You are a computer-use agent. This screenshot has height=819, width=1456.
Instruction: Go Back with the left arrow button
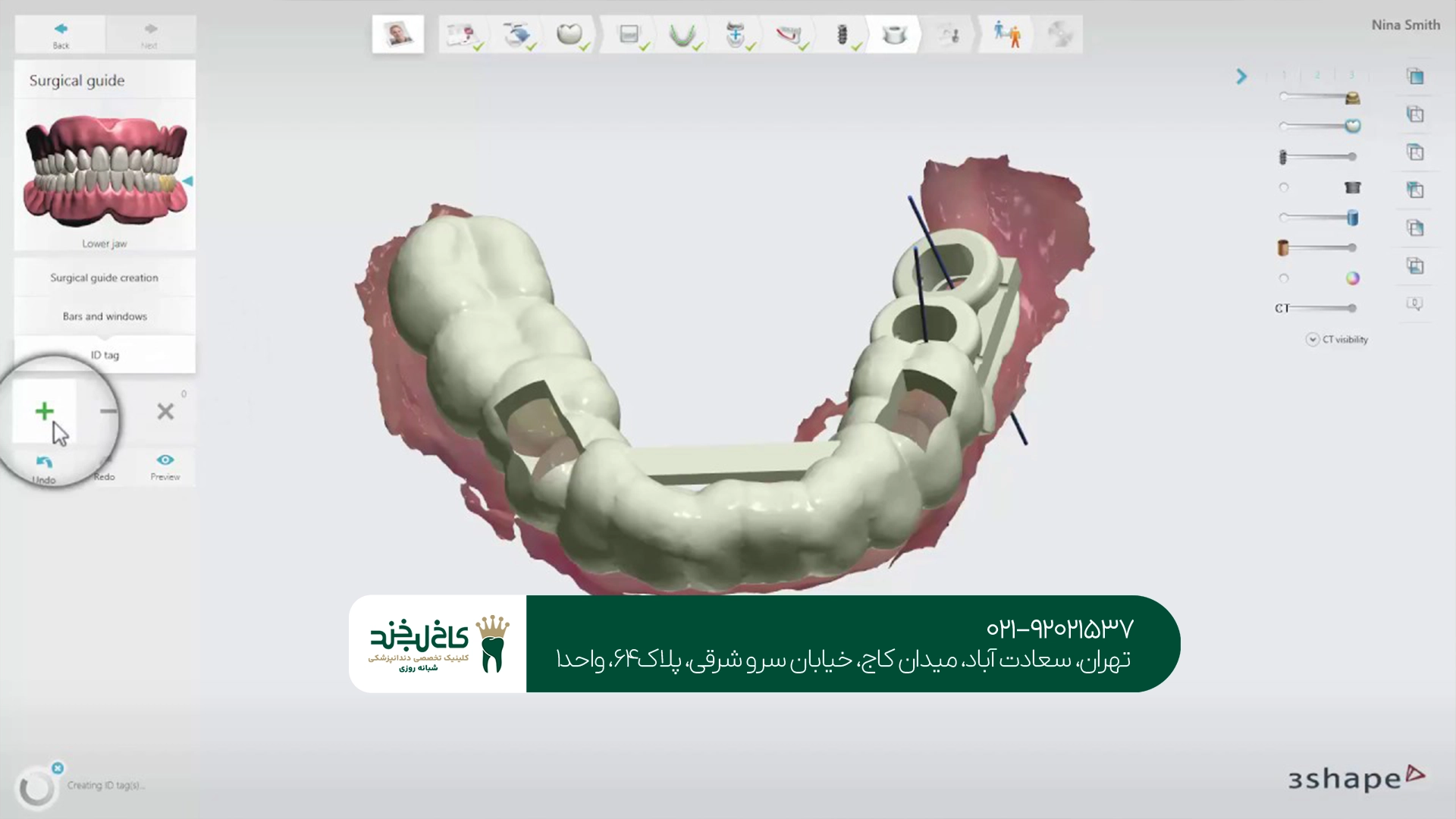coord(61,34)
